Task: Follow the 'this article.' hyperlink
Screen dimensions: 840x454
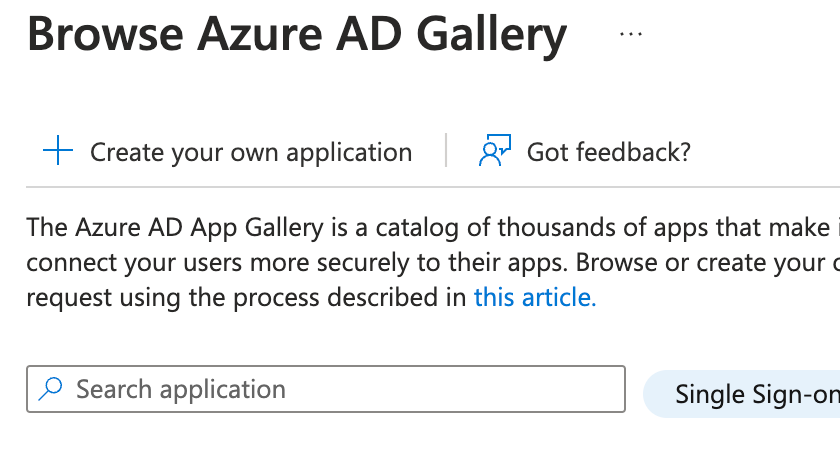Action: (535, 297)
